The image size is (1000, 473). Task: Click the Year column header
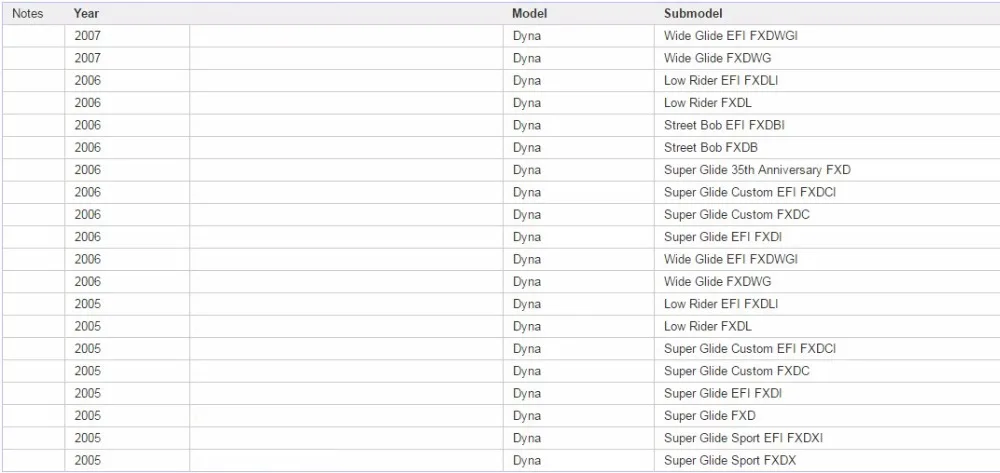[86, 13]
